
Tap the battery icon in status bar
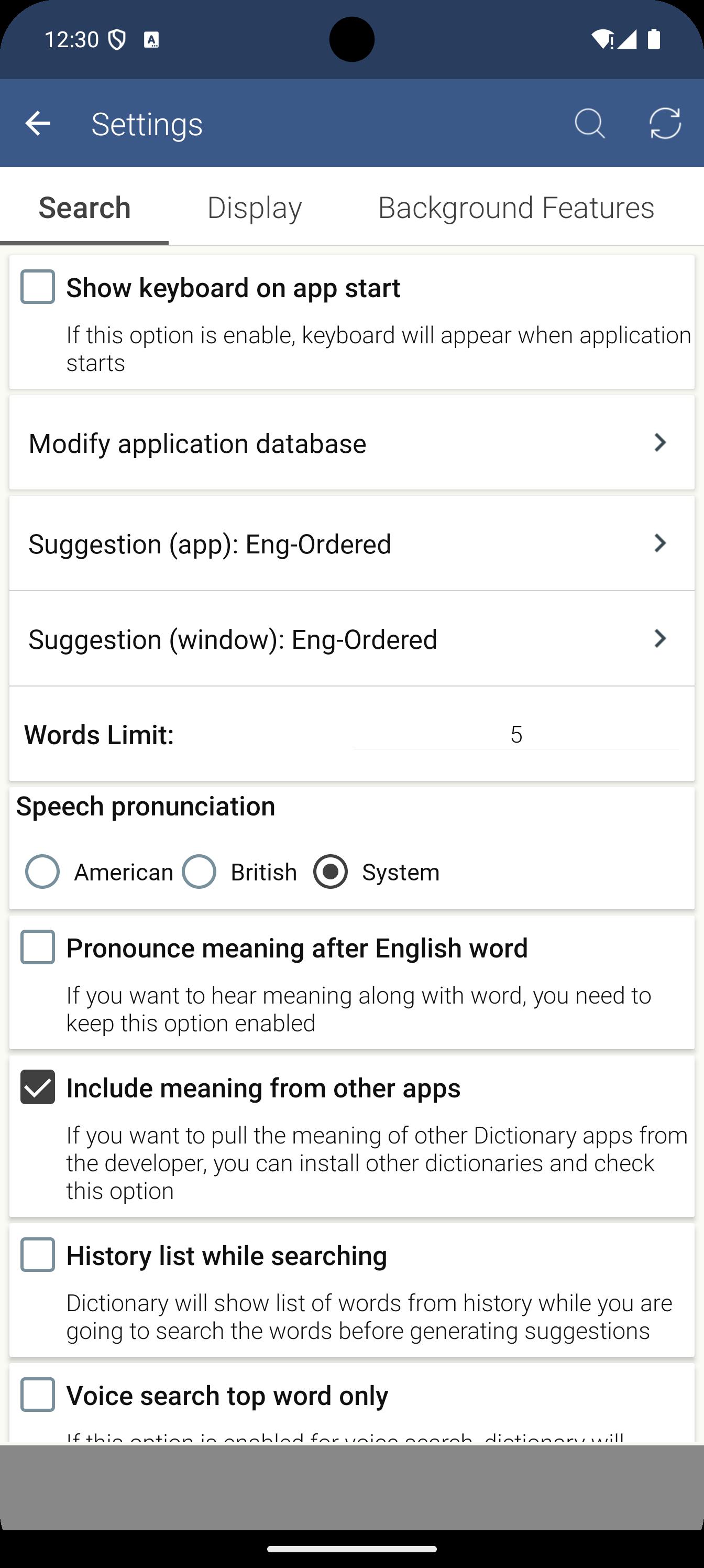(654, 39)
